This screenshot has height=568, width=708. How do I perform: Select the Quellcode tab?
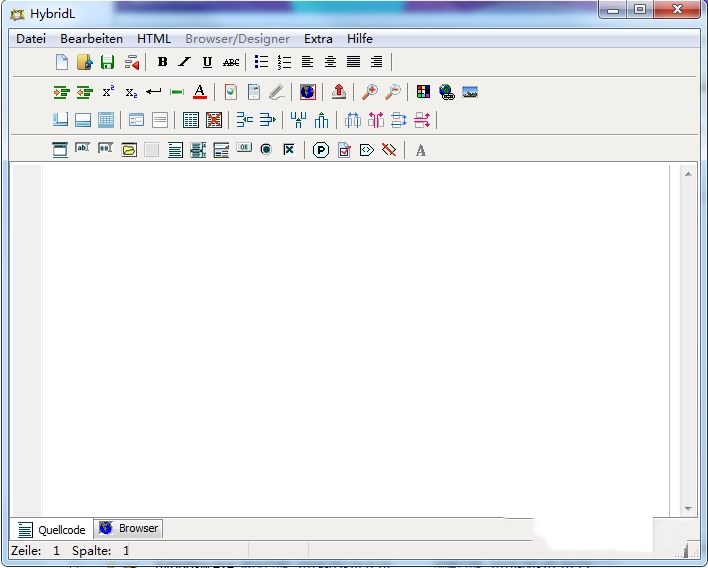52,529
